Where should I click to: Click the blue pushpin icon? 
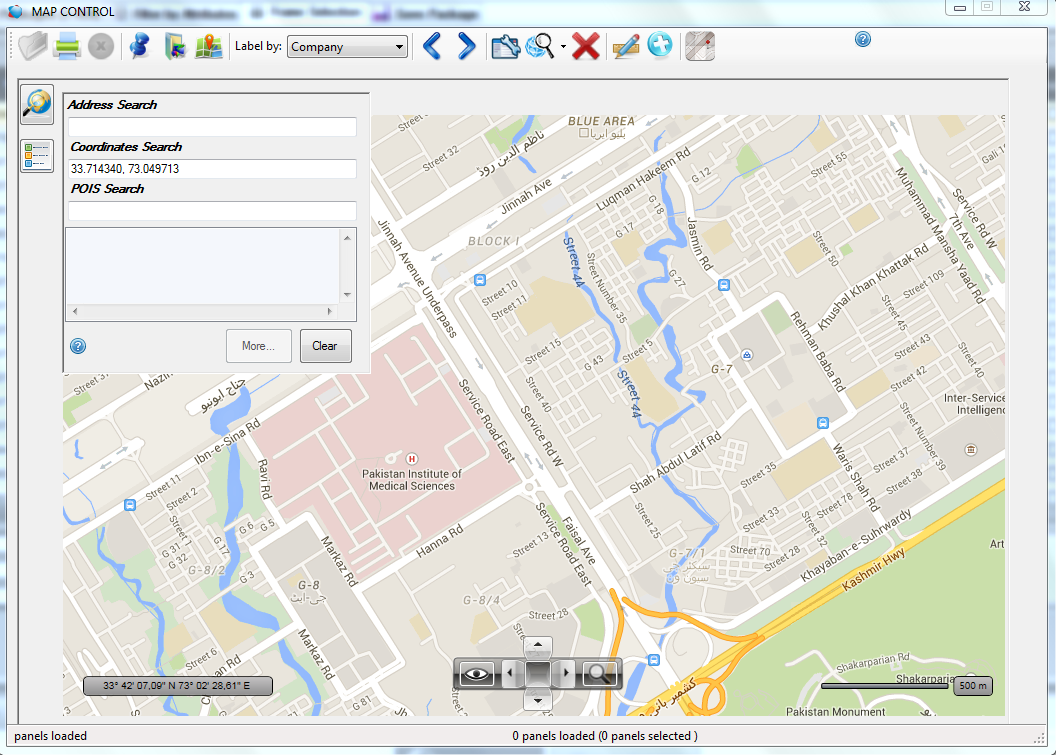point(140,46)
